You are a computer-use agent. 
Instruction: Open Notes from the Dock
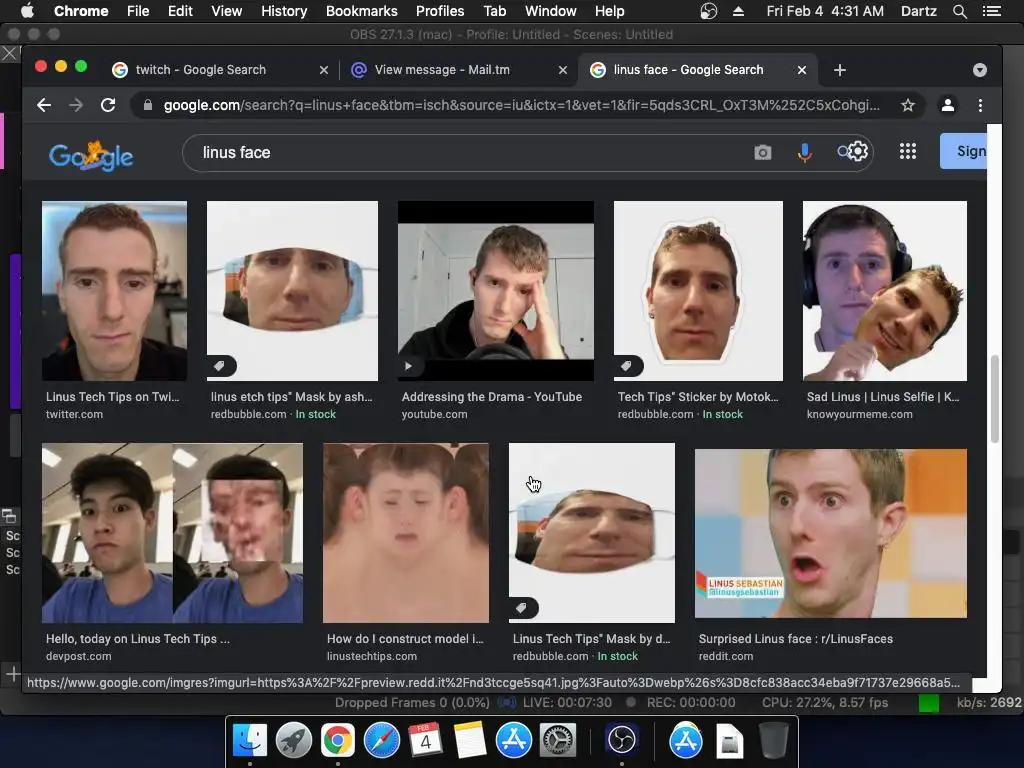point(470,740)
